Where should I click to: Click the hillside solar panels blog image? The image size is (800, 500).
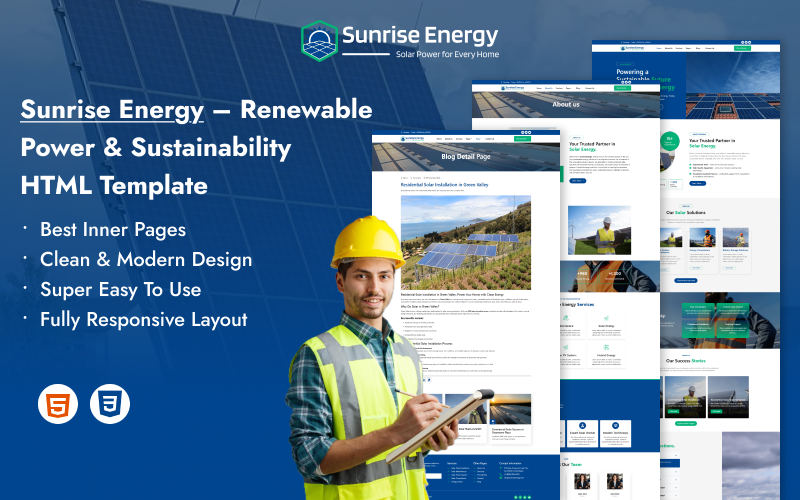pyautogui.click(x=465, y=242)
